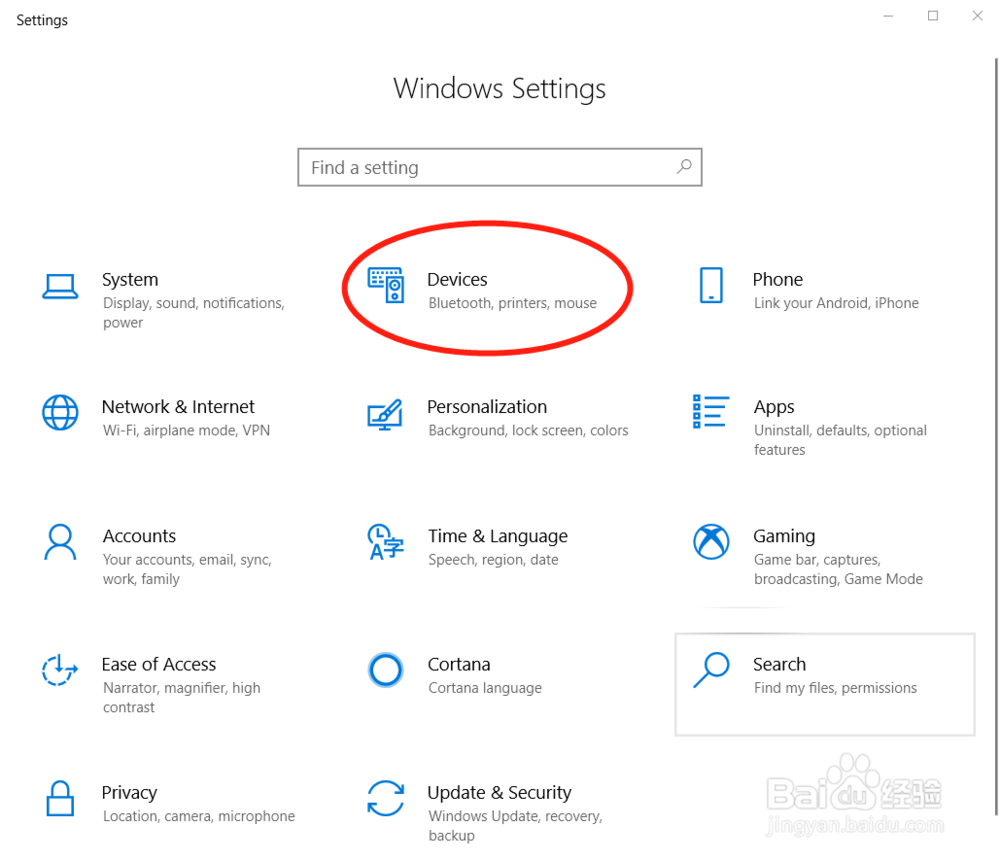Click the Apps list icon

point(711,411)
